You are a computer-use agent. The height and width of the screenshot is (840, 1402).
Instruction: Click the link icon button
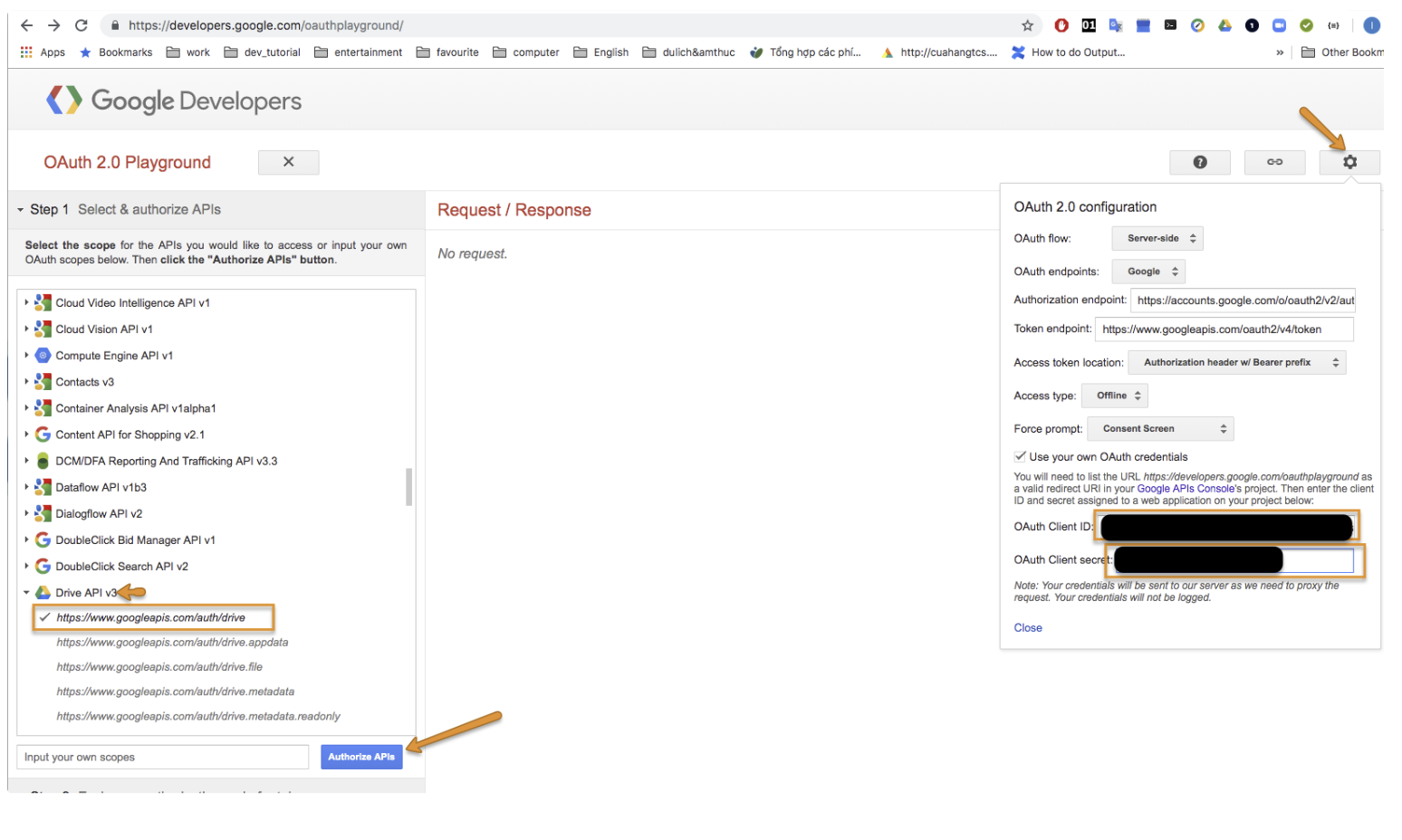[x=1274, y=162]
